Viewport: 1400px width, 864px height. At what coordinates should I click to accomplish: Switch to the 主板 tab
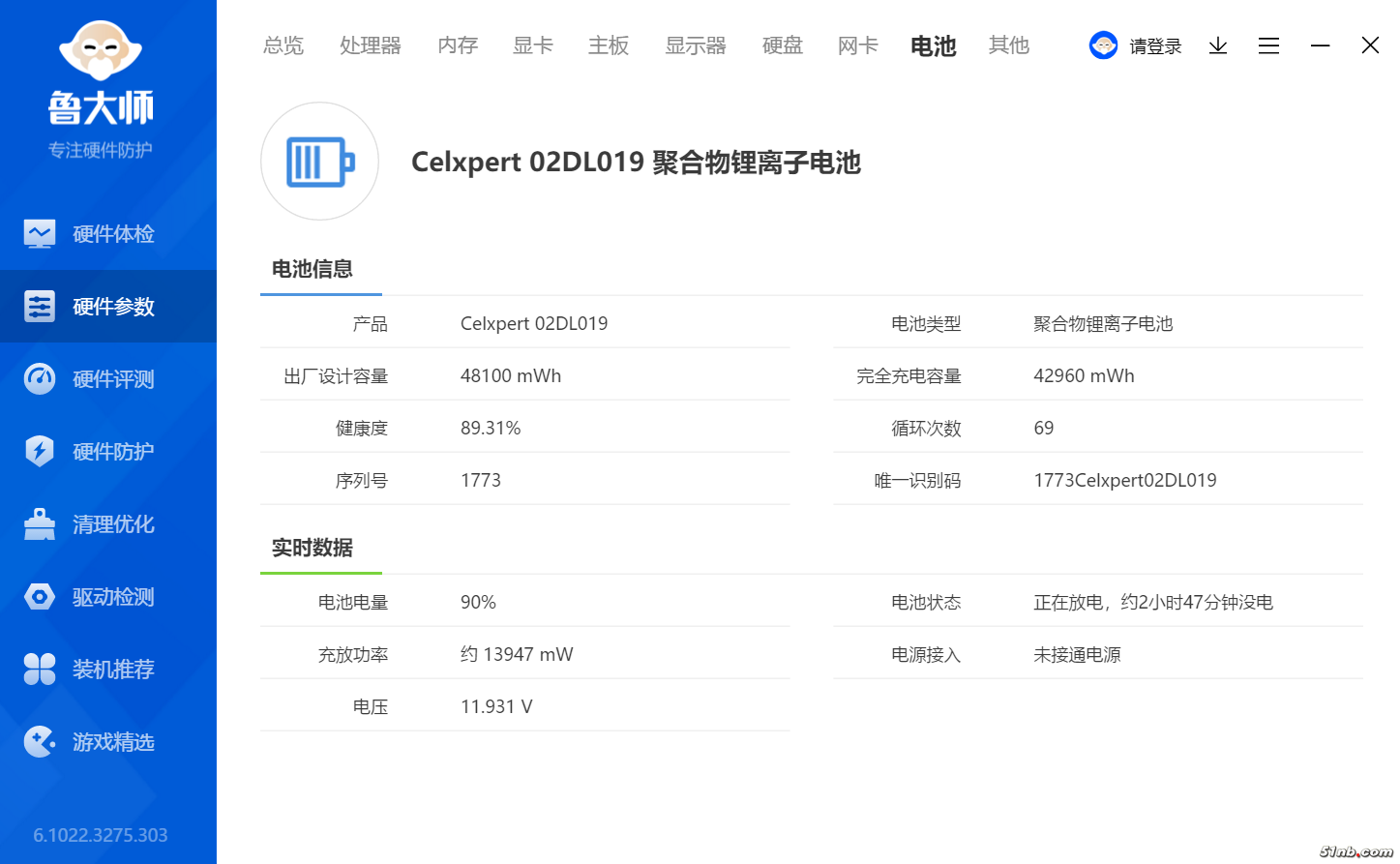pos(609,45)
